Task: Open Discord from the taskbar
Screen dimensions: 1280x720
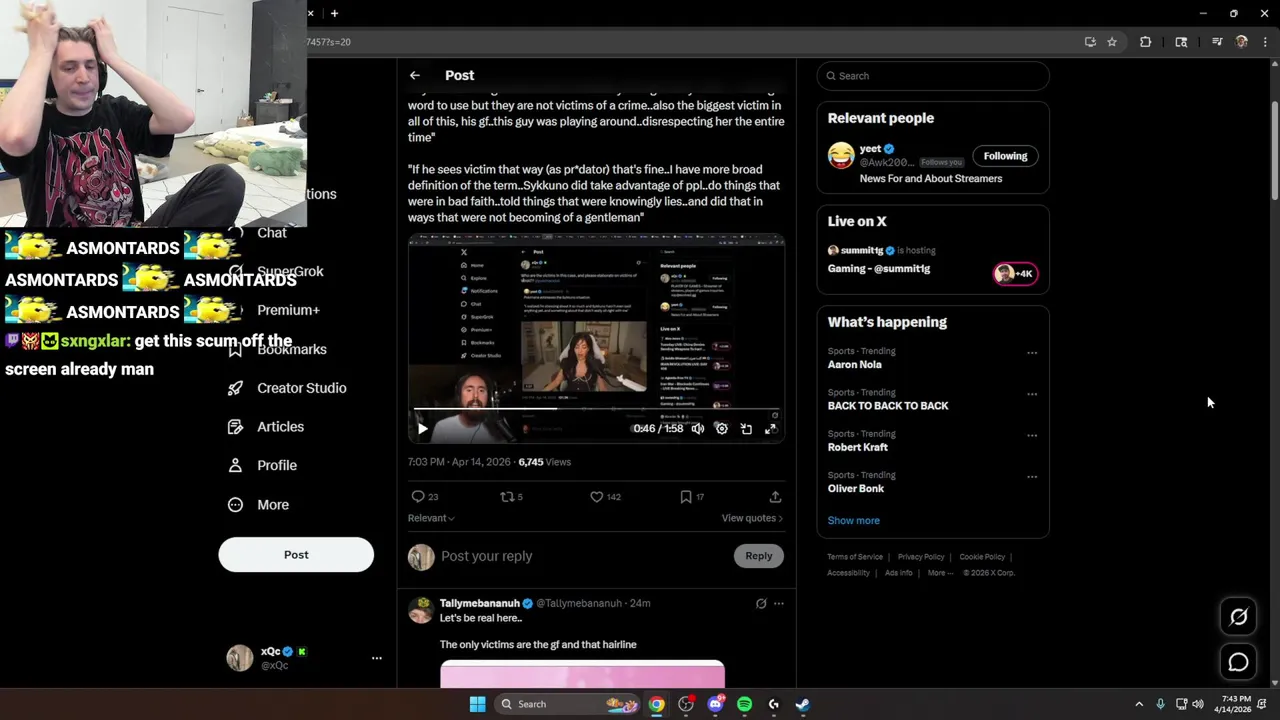Action: (x=715, y=704)
